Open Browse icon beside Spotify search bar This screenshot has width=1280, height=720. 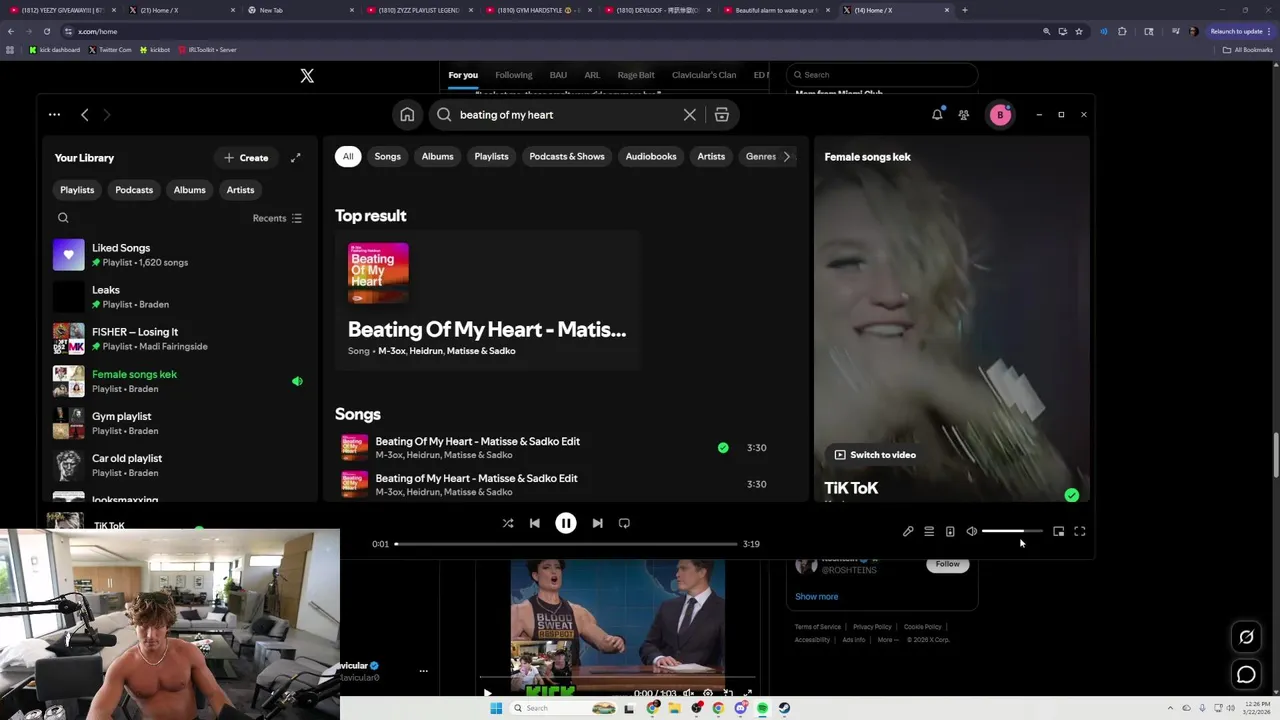722,115
